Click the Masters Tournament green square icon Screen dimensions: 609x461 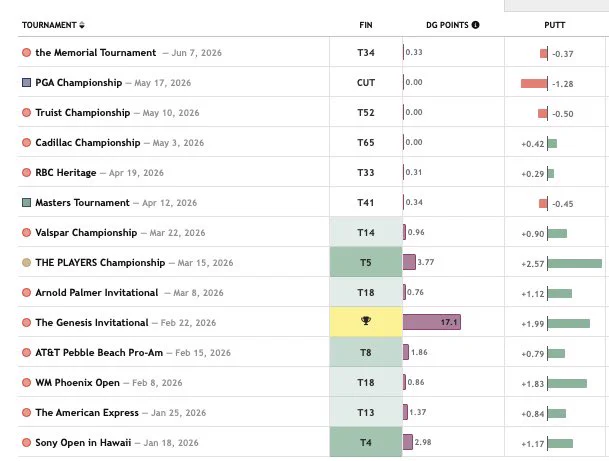pos(26,202)
